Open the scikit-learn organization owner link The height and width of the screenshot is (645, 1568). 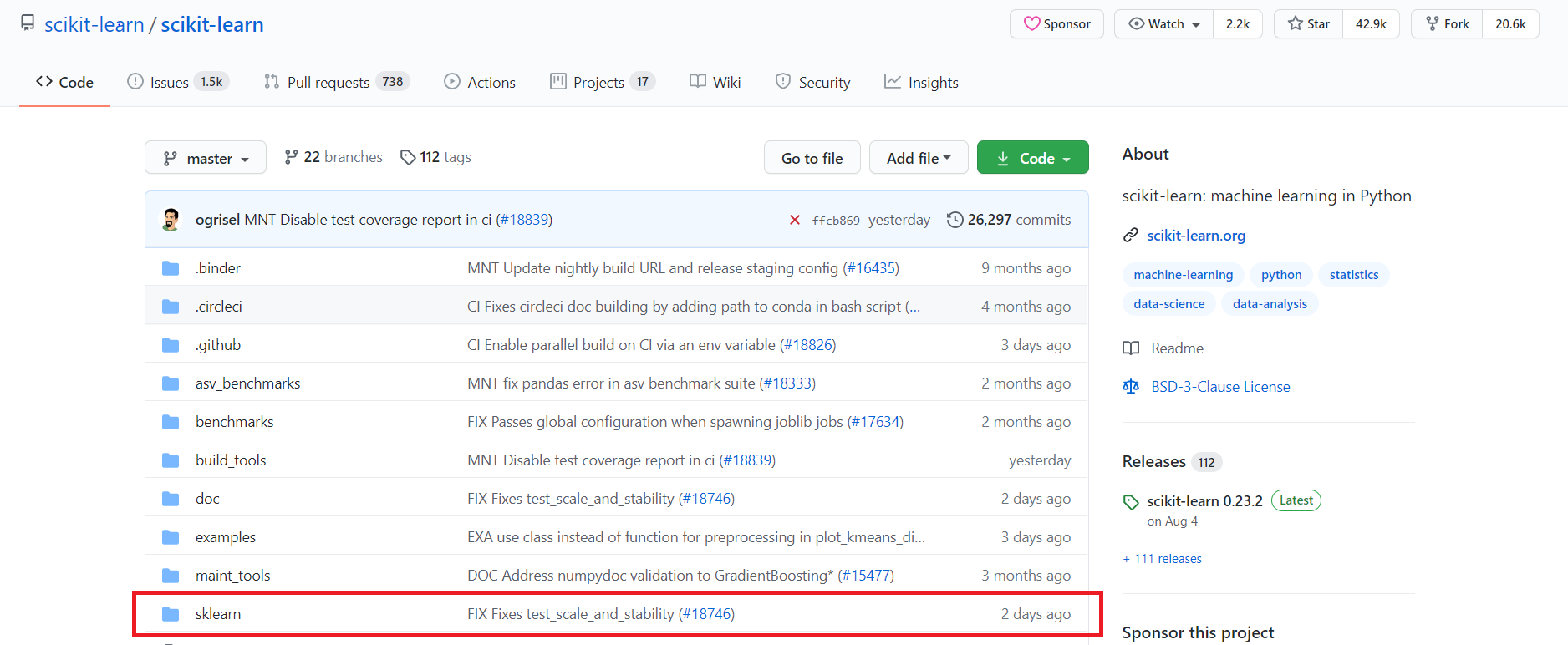coord(94,24)
